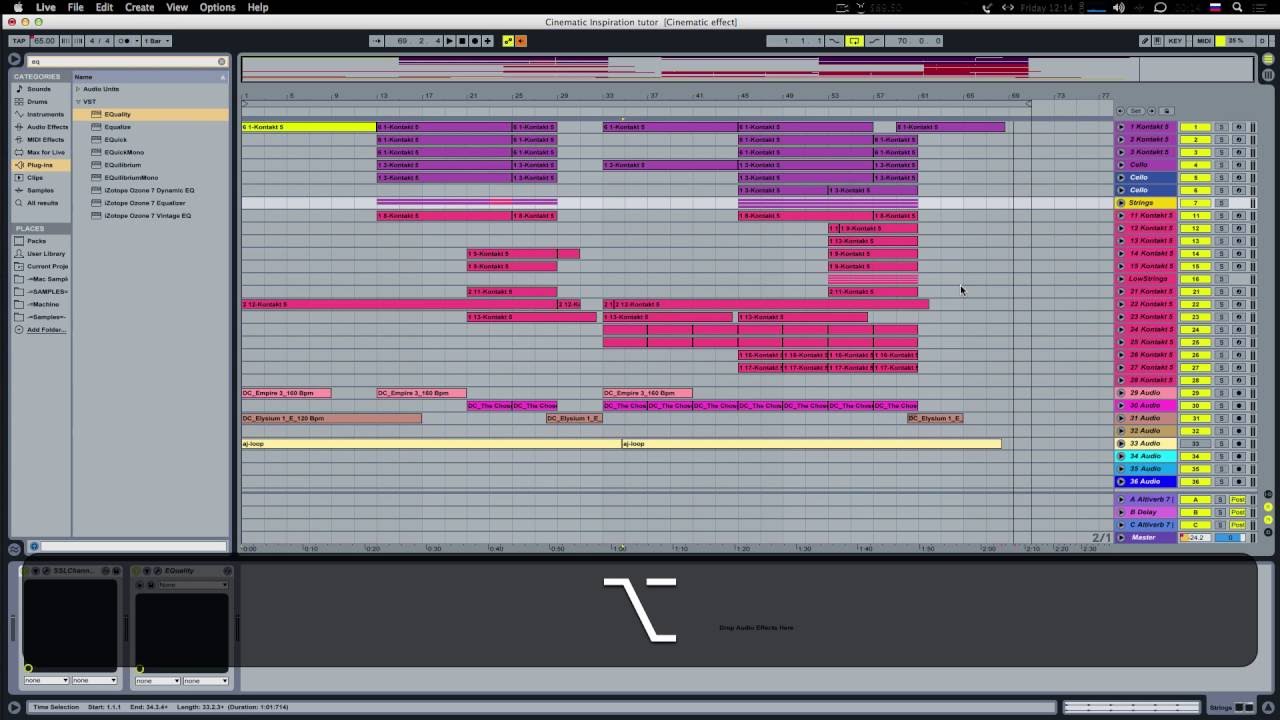Click the Back to Arrangement orange button
The width and height of the screenshot is (1280, 720).
pos(521,41)
